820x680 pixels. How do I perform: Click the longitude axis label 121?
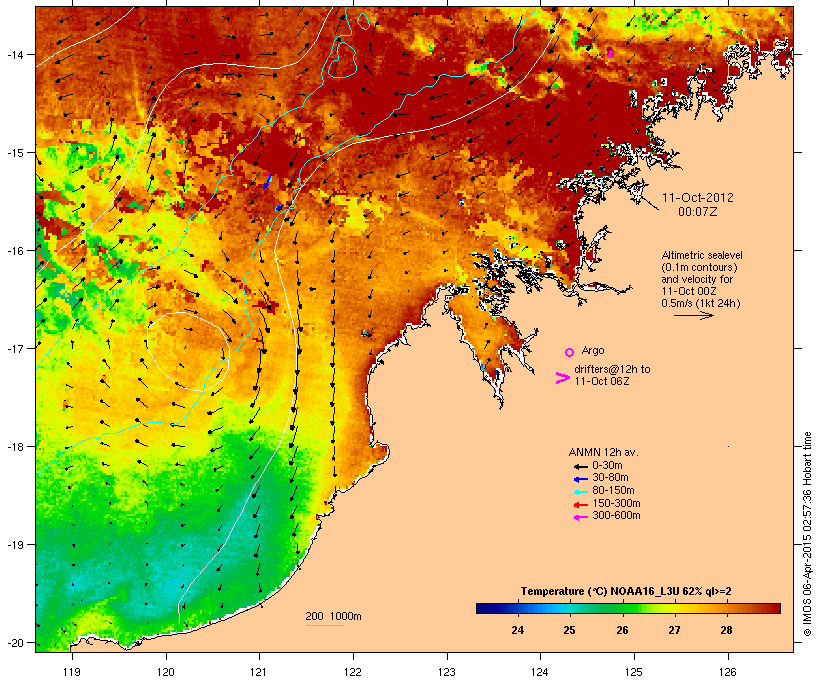pos(259,672)
